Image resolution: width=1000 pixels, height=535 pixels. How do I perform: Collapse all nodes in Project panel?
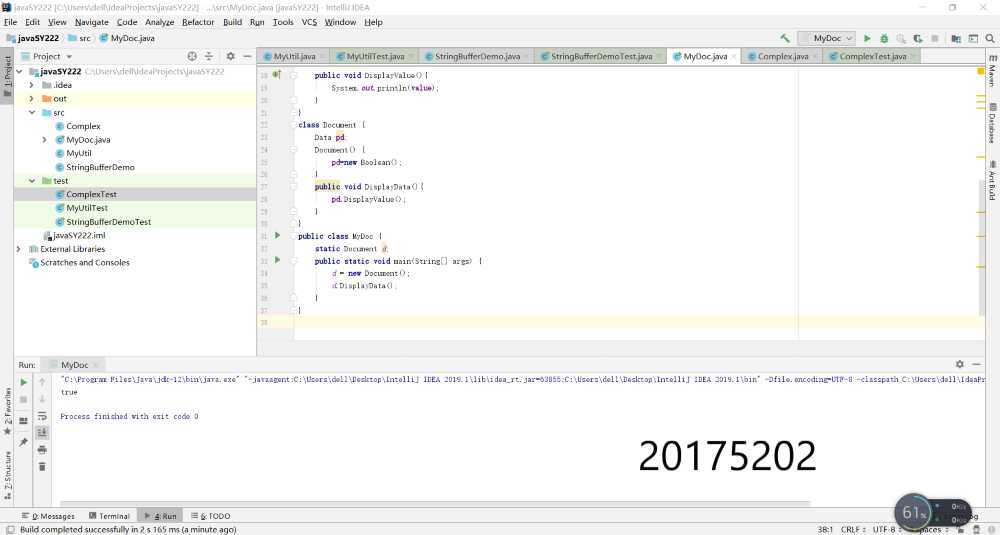pyautogui.click(x=209, y=56)
